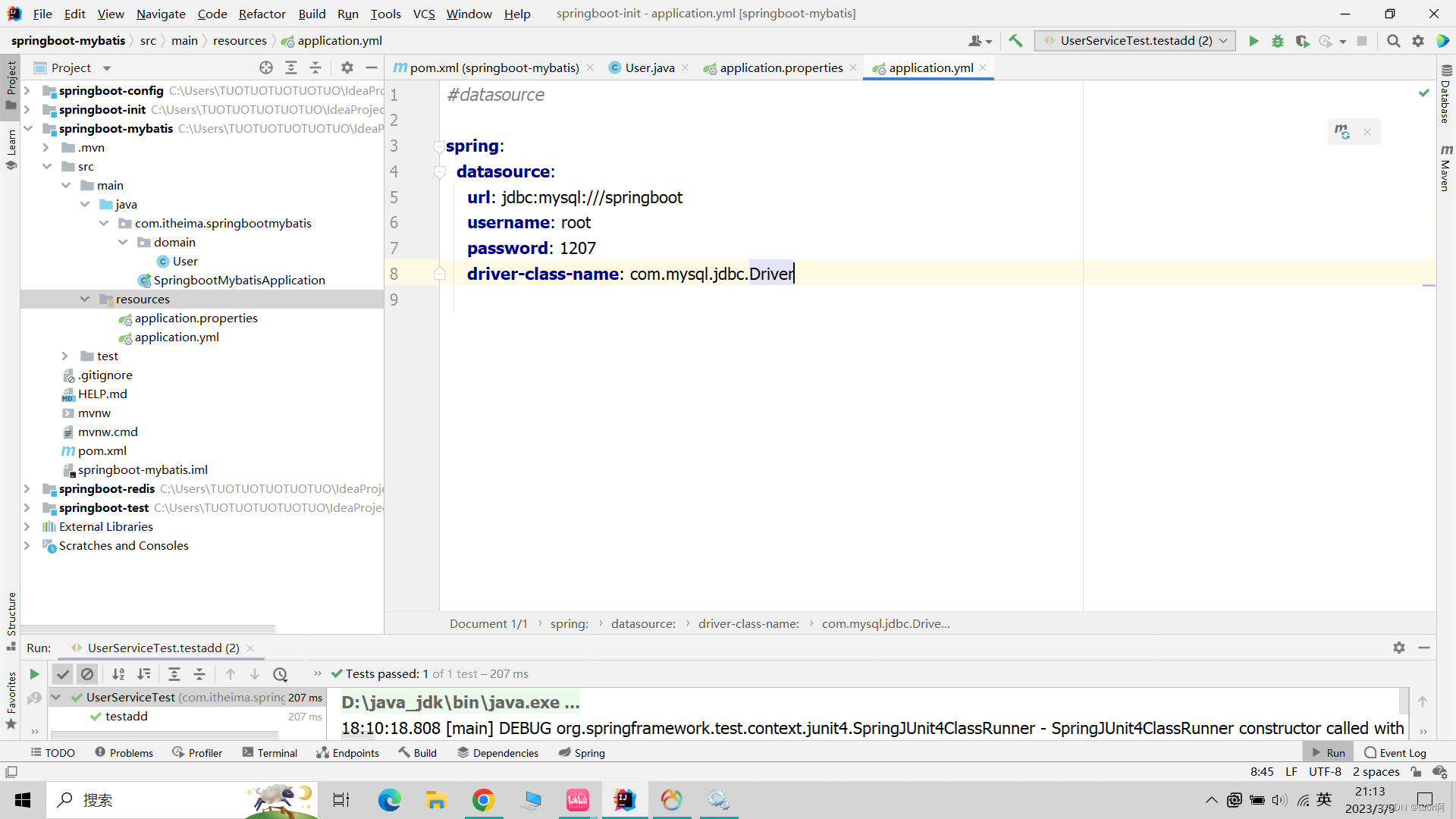This screenshot has height=819, width=1456.
Task: Open UserServiceTest.testadd run configuration dropdown
Action: (1135, 41)
